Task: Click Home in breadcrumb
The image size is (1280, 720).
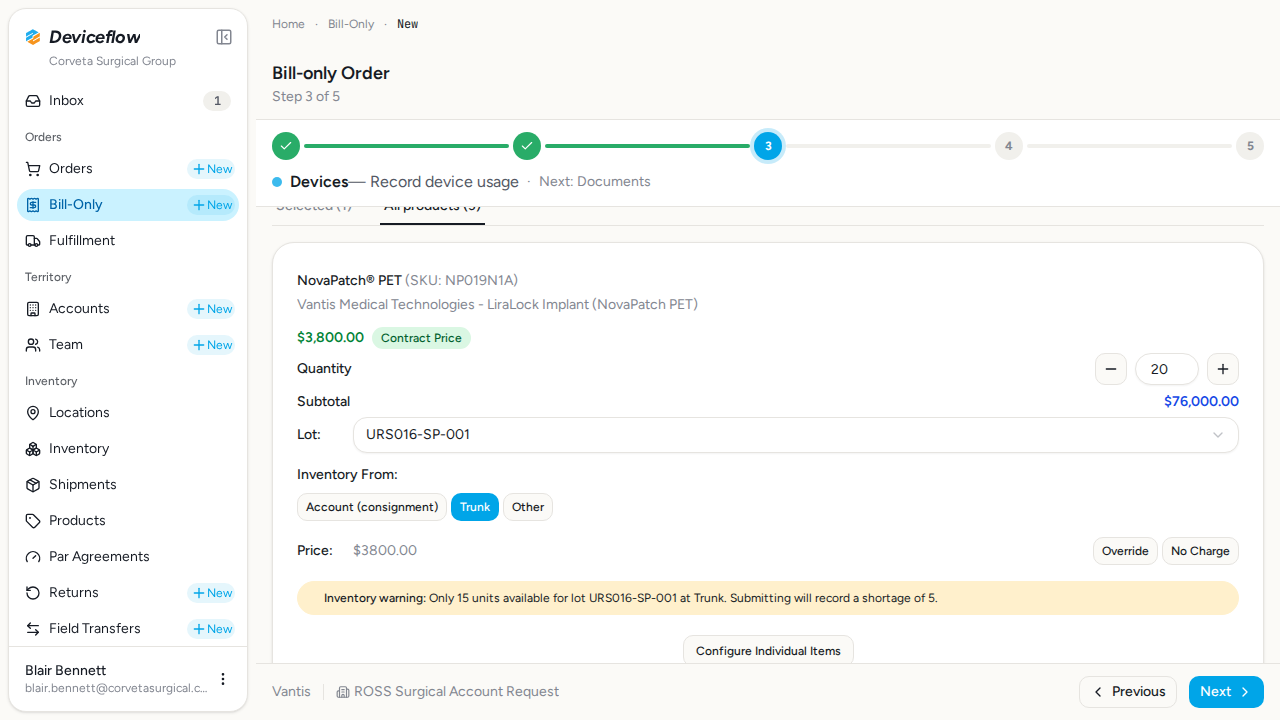Action: coord(288,24)
